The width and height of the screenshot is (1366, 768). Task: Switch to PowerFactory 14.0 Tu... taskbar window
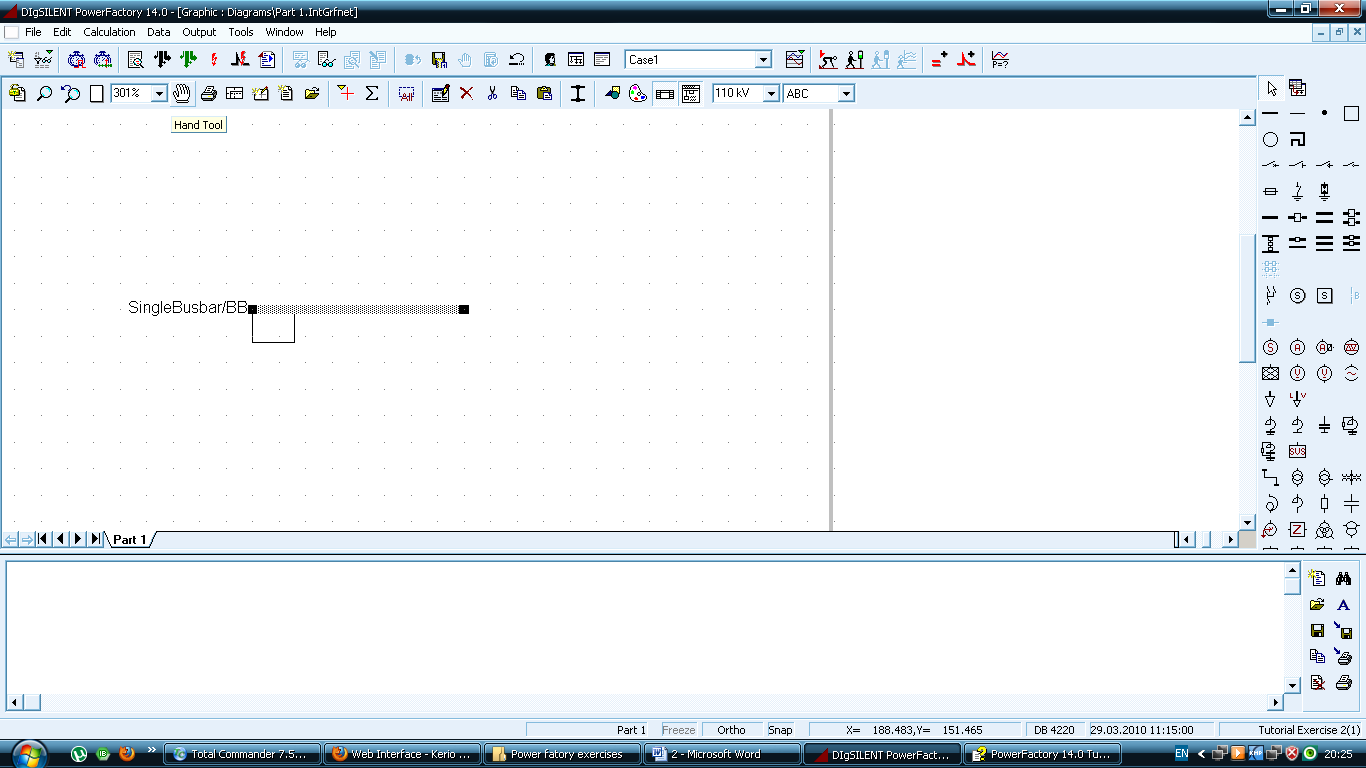pyautogui.click(x=1043, y=754)
